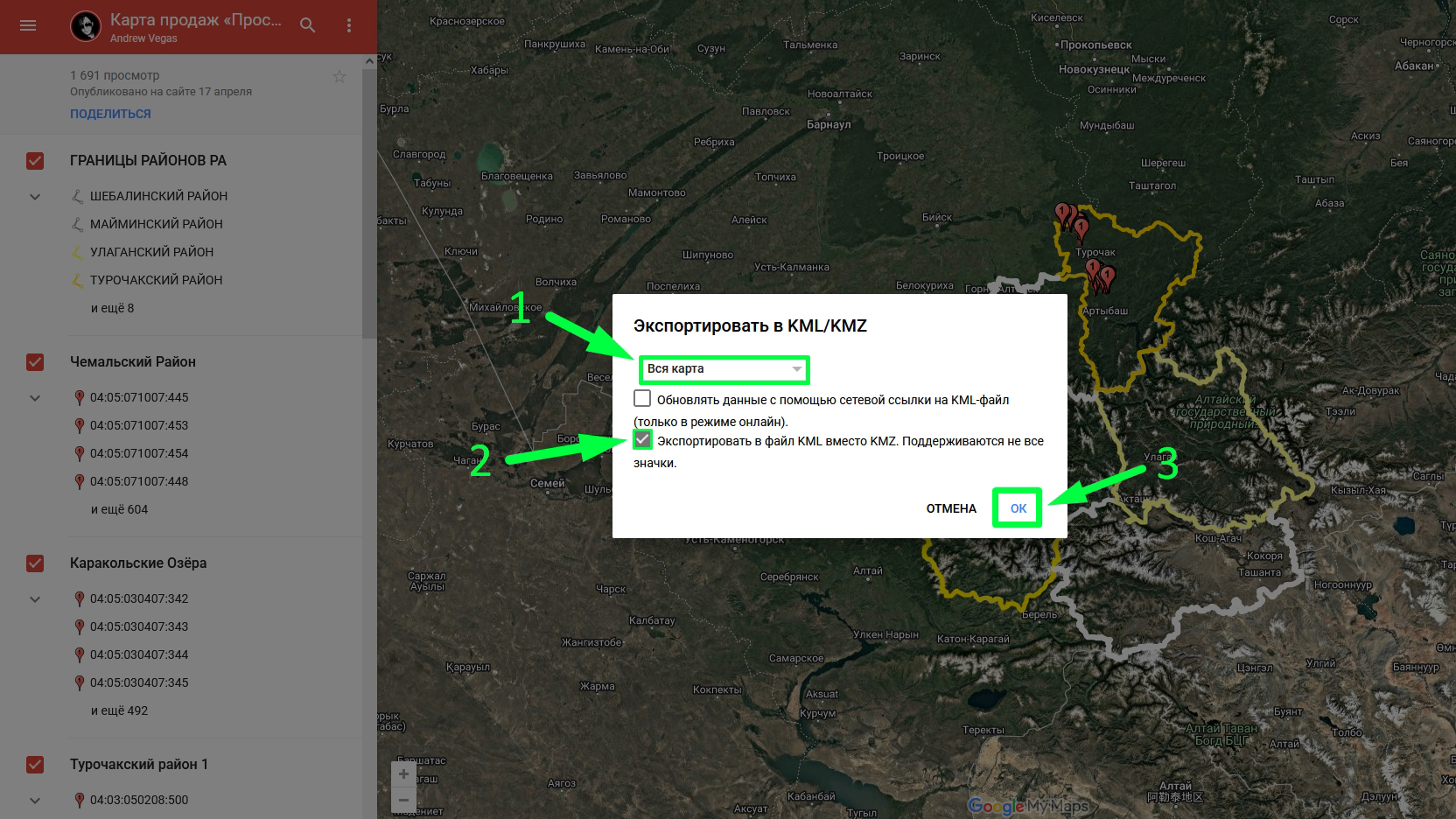Click the pin icon for 04:05:030407:344

click(79, 655)
